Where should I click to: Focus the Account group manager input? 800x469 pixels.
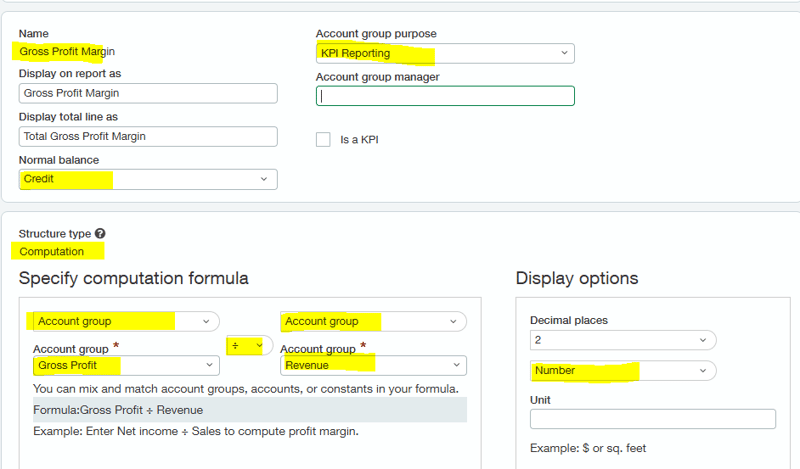pyautogui.click(x=444, y=96)
